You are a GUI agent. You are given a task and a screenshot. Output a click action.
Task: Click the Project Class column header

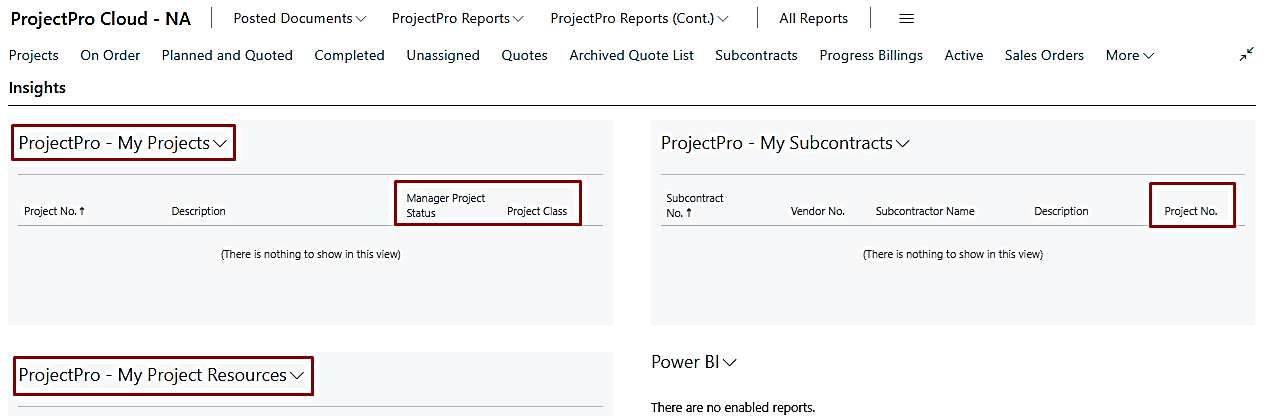537,212
